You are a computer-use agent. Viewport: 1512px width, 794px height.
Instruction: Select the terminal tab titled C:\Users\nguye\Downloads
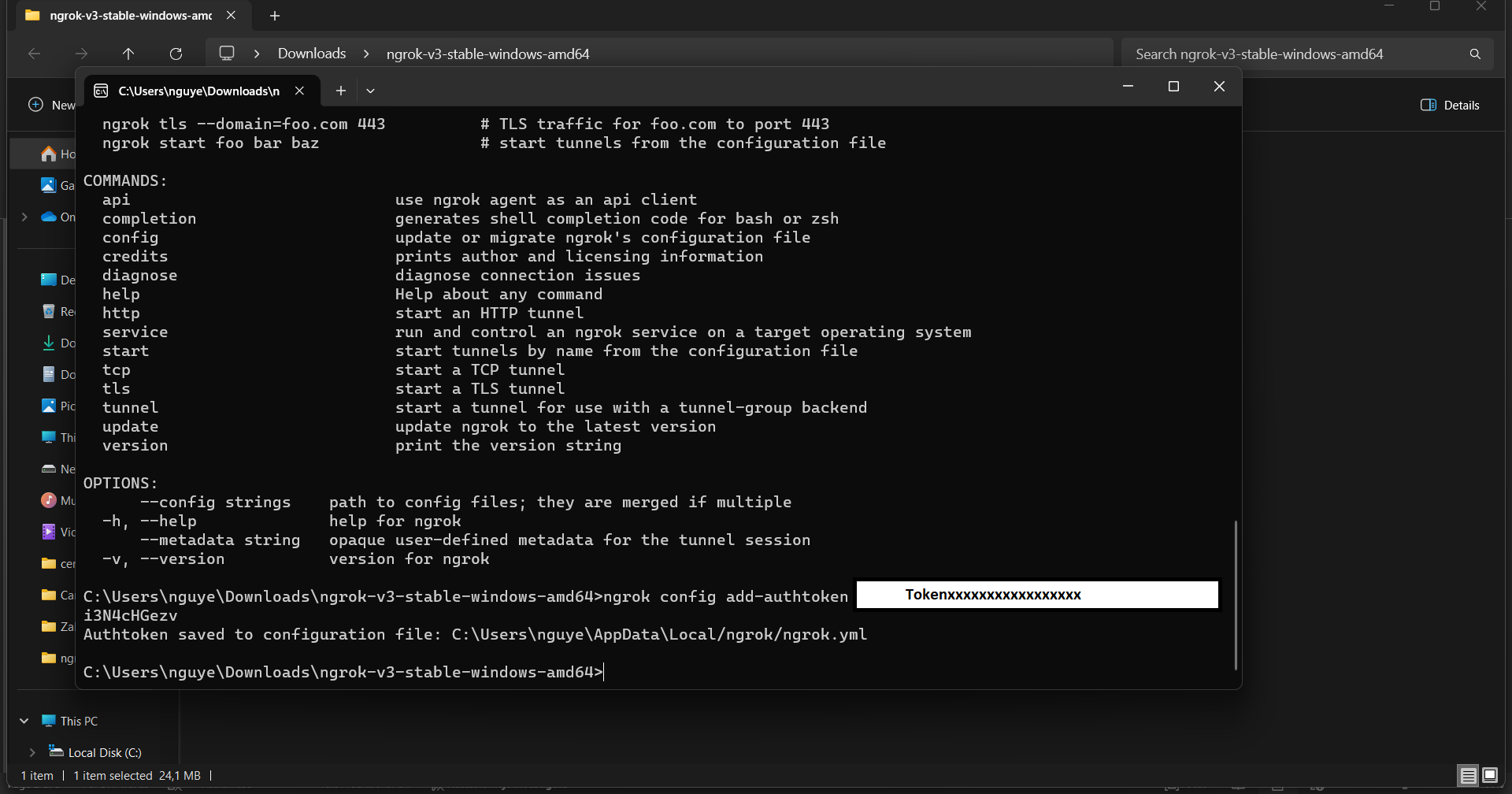click(x=198, y=91)
